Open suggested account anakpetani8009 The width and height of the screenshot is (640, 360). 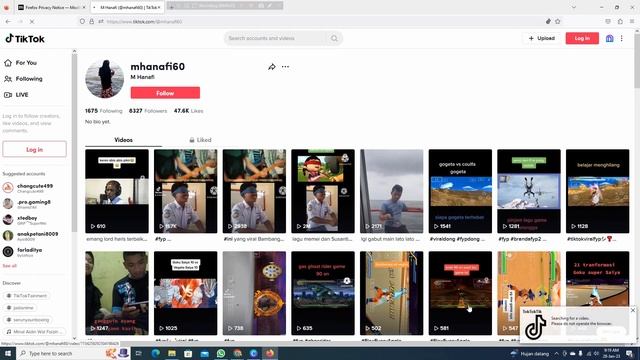pos(34,236)
